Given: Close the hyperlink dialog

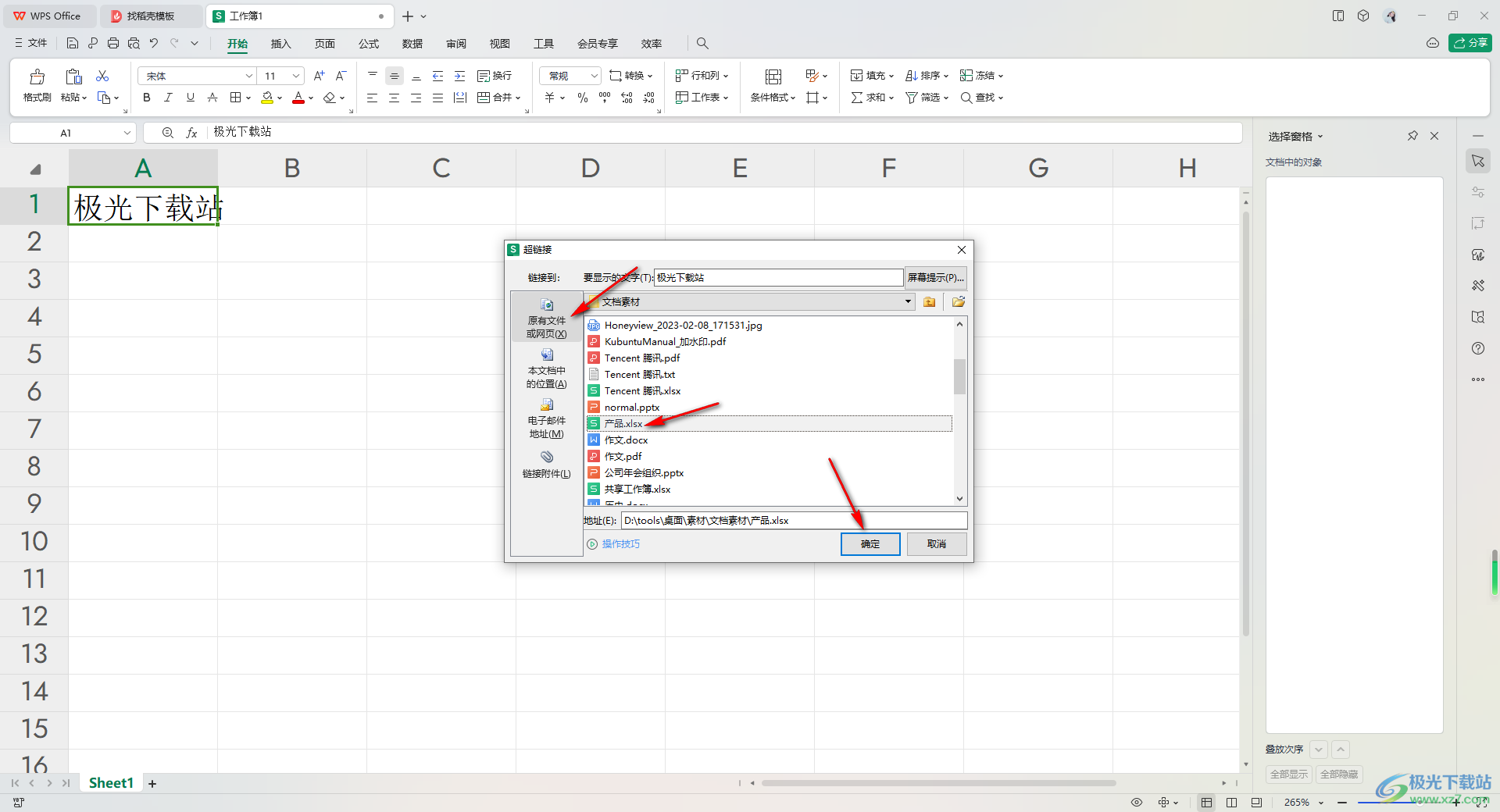Looking at the screenshot, I should pos(962,250).
